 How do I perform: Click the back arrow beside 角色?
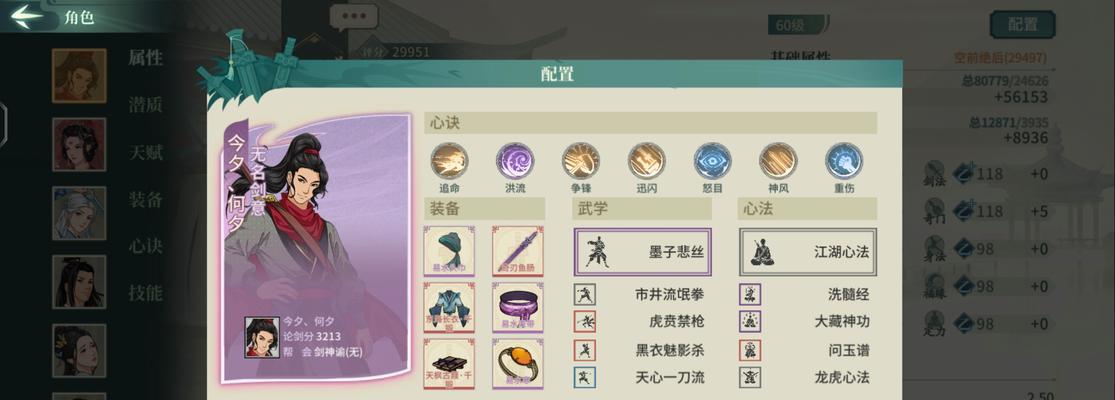coord(27,16)
